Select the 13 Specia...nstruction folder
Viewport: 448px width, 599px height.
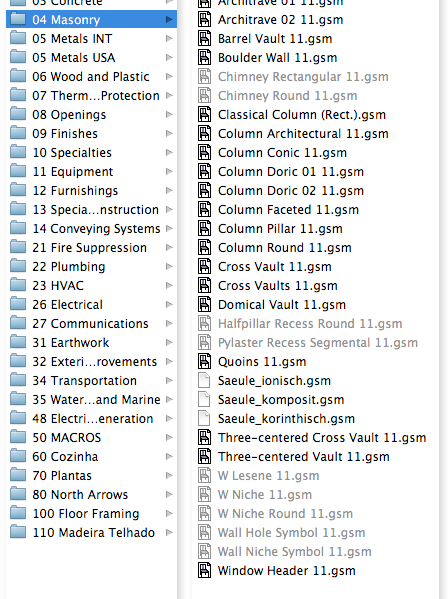tap(91, 210)
